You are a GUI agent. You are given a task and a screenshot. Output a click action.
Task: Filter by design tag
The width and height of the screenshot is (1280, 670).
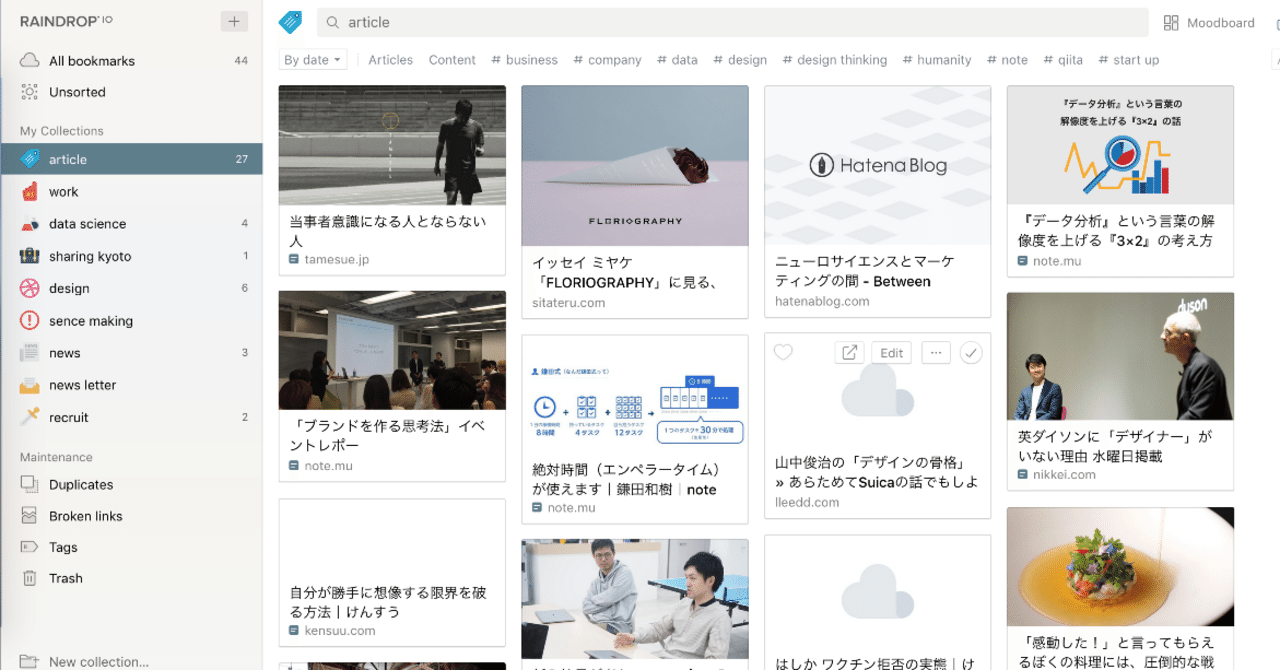(740, 60)
